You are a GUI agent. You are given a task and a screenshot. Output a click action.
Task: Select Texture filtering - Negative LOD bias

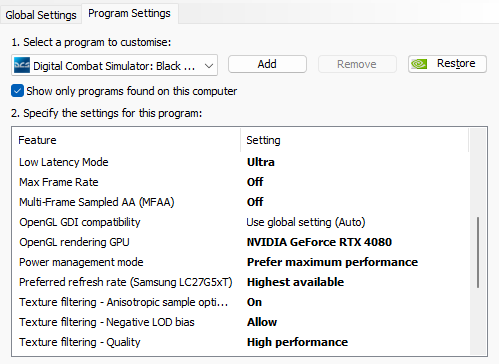click(107, 322)
